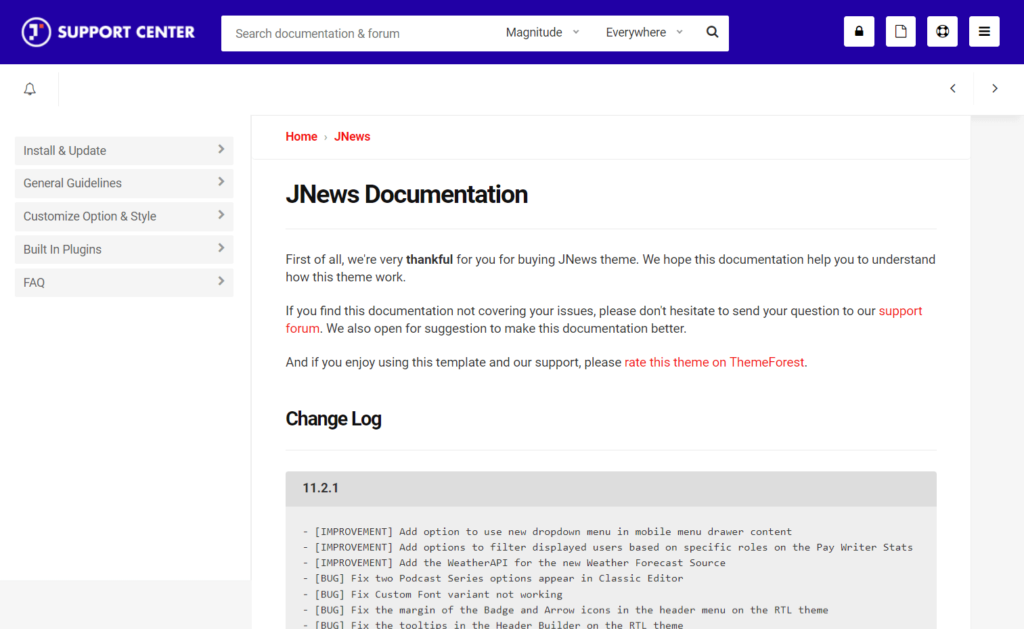The width and height of the screenshot is (1024, 629).
Task: Click the right navigation chevron arrow
Action: coord(995,88)
